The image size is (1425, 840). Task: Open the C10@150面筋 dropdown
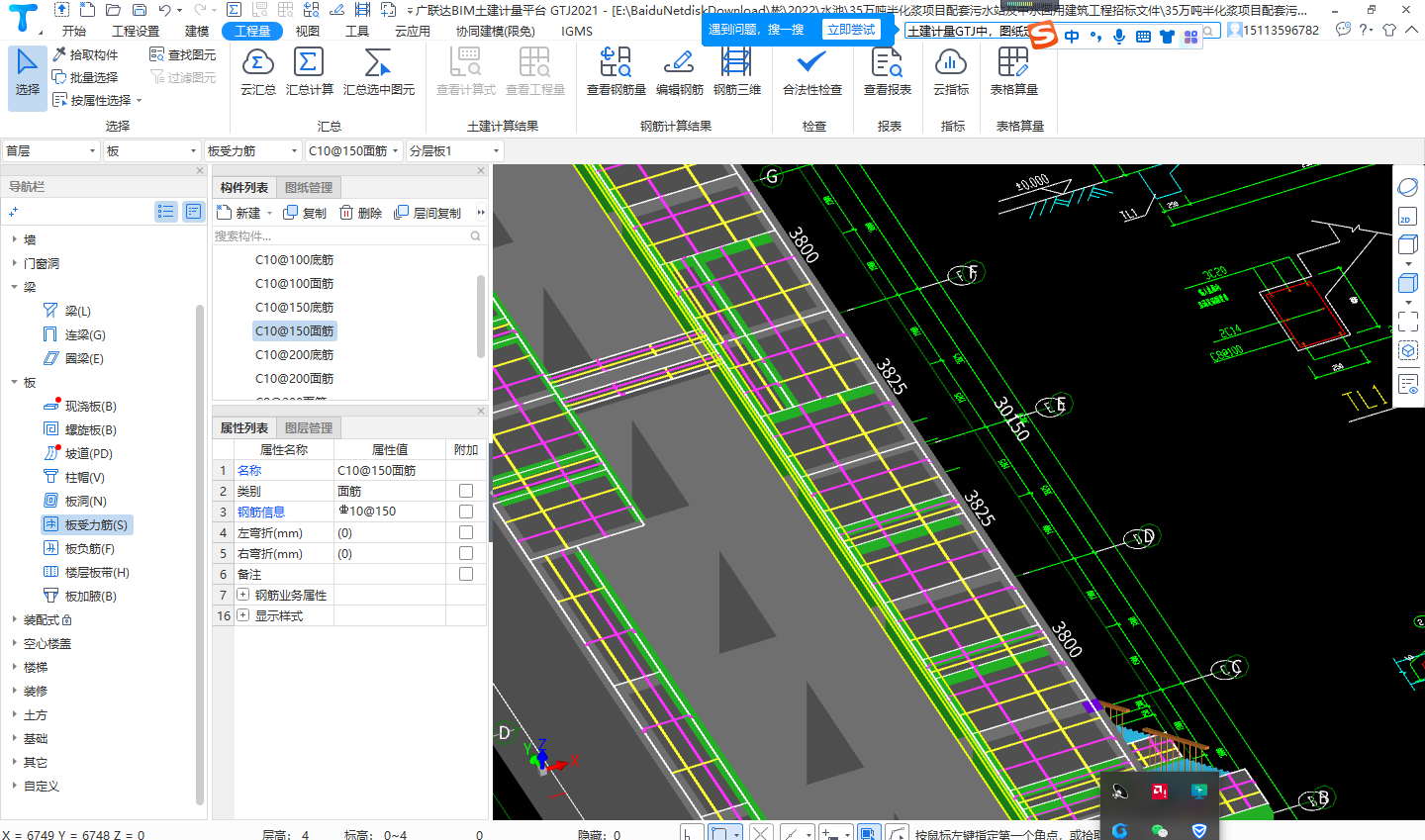pyautogui.click(x=353, y=150)
